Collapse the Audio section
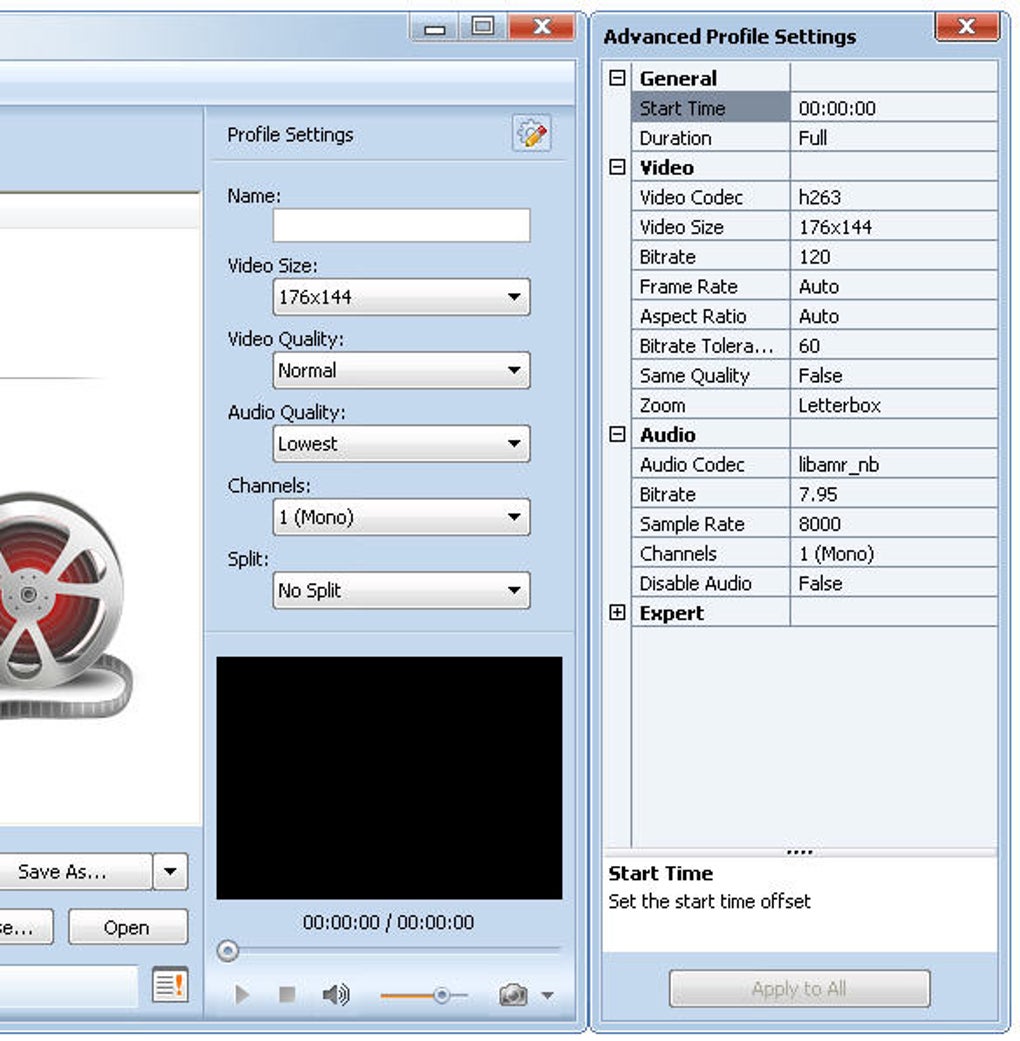Viewport: 1020px width, 1041px height. pyautogui.click(x=617, y=434)
